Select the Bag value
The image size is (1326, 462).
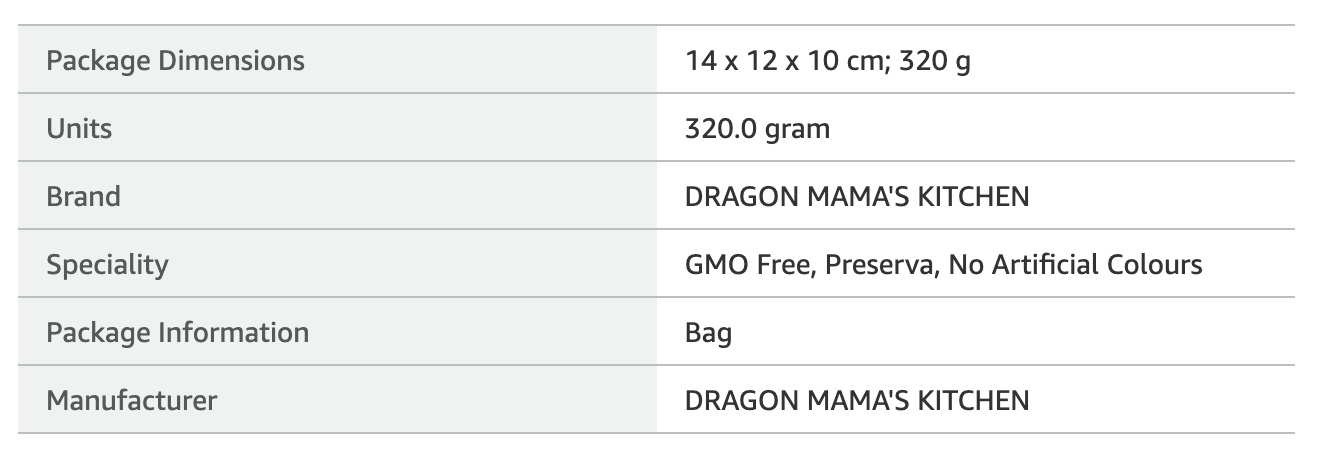coord(708,333)
